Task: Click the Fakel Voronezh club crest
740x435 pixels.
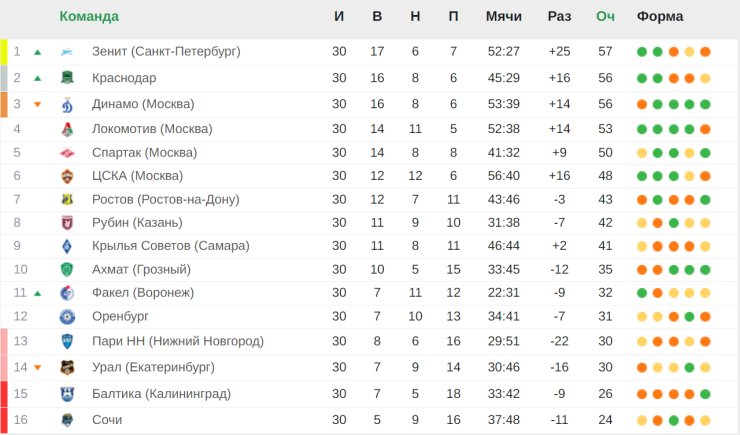Action: [x=67, y=293]
